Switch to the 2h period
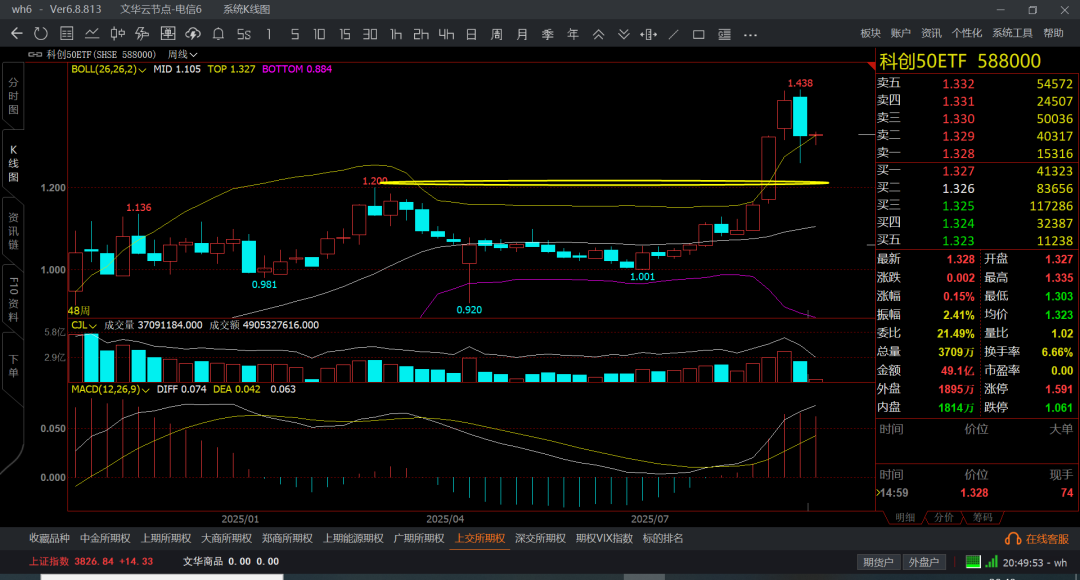Viewport: 1080px width, 580px height. pyautogui.click(x=420, y=34)
